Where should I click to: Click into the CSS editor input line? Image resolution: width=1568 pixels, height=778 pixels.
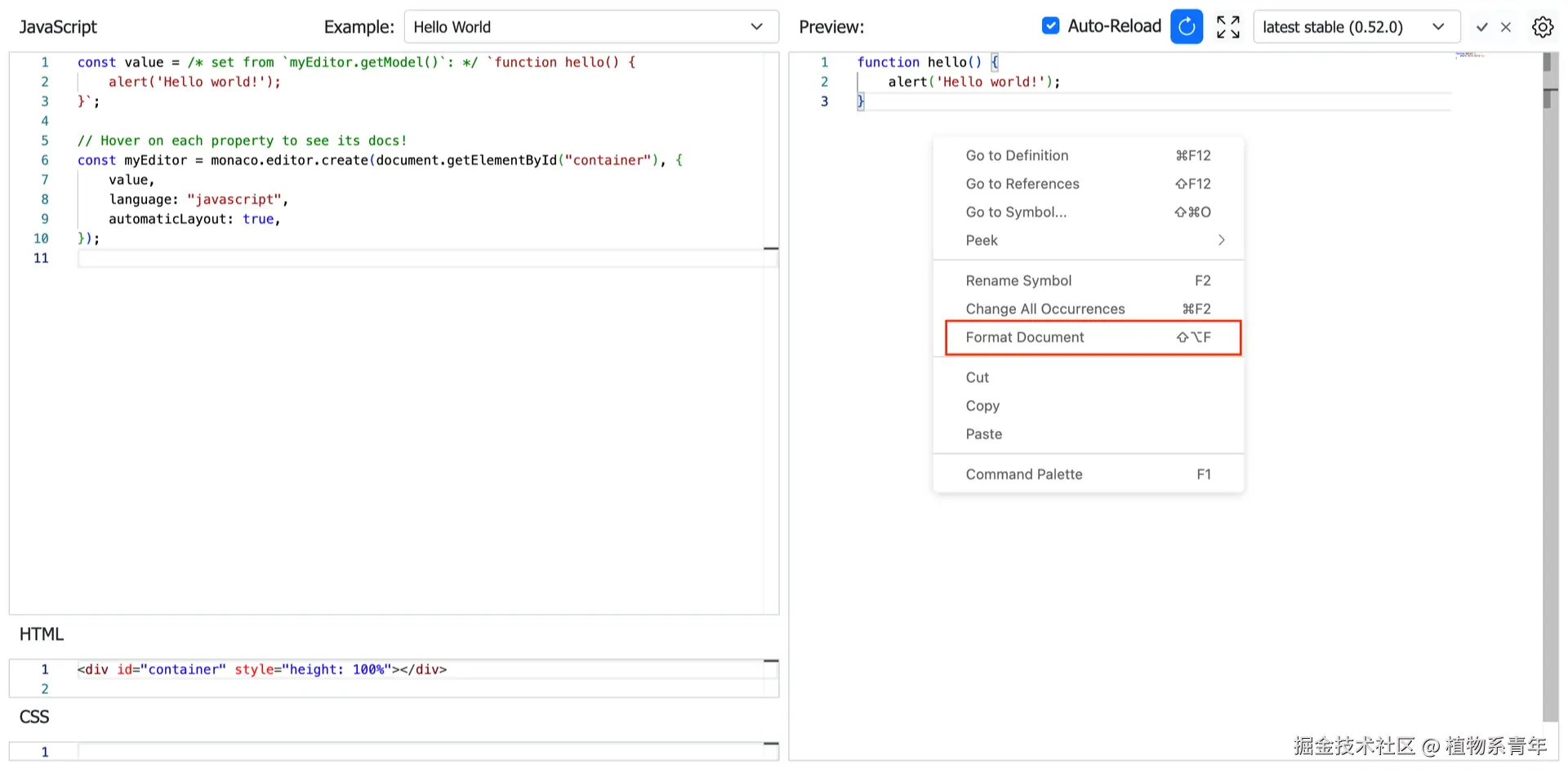point(408,752)
